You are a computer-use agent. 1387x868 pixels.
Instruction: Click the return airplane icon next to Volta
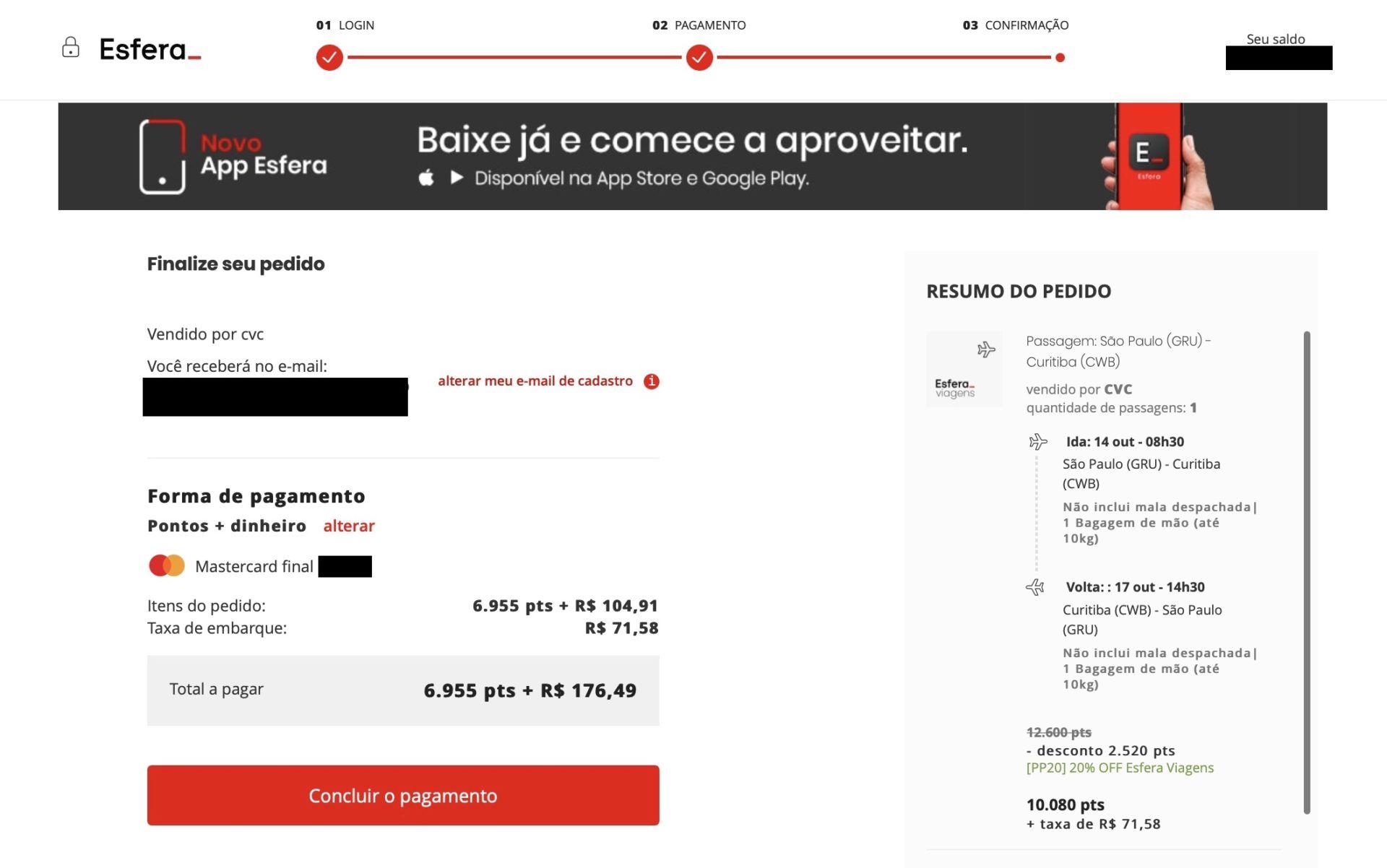click(x=1035, y=587)
